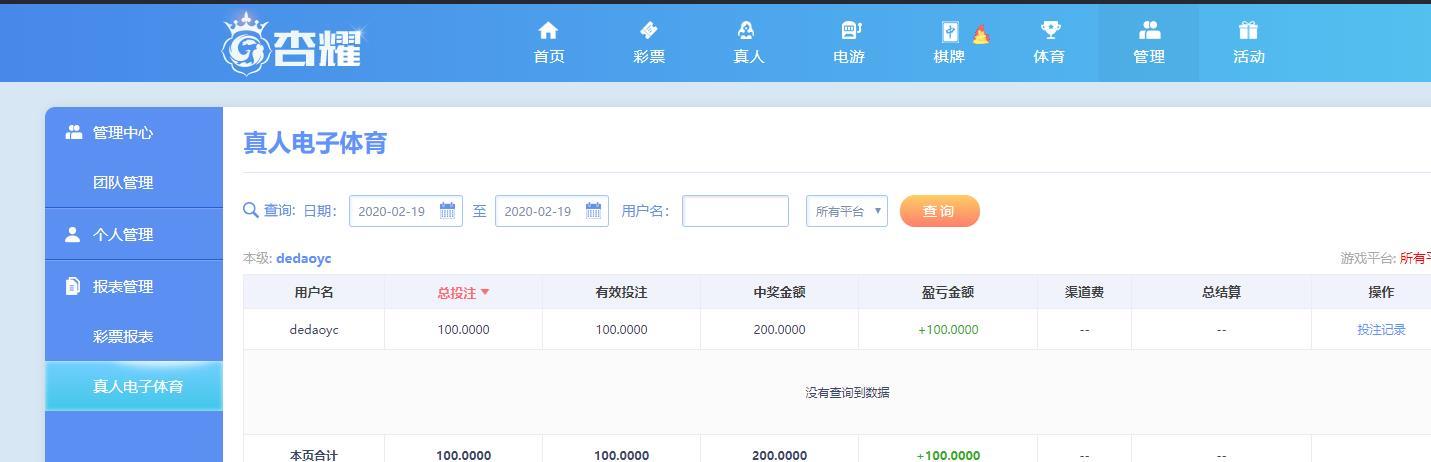Sort by 总投注 column header arrow
The image size is (1431, 462).
point(485,293)
